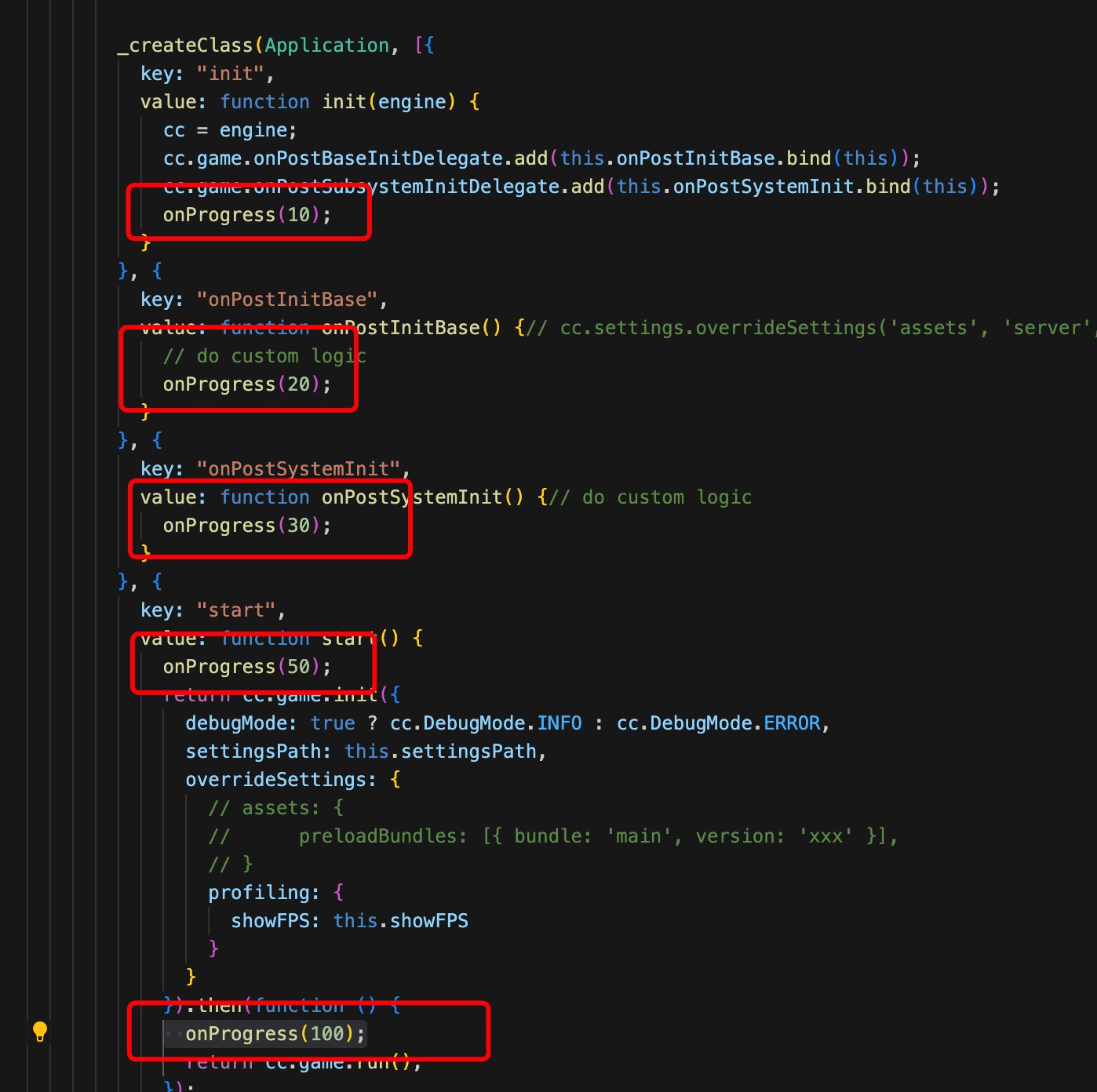Click "settingsPath: this.settingsPath," line
Screen dimensions: 1097x1092
tap(366, 752)
